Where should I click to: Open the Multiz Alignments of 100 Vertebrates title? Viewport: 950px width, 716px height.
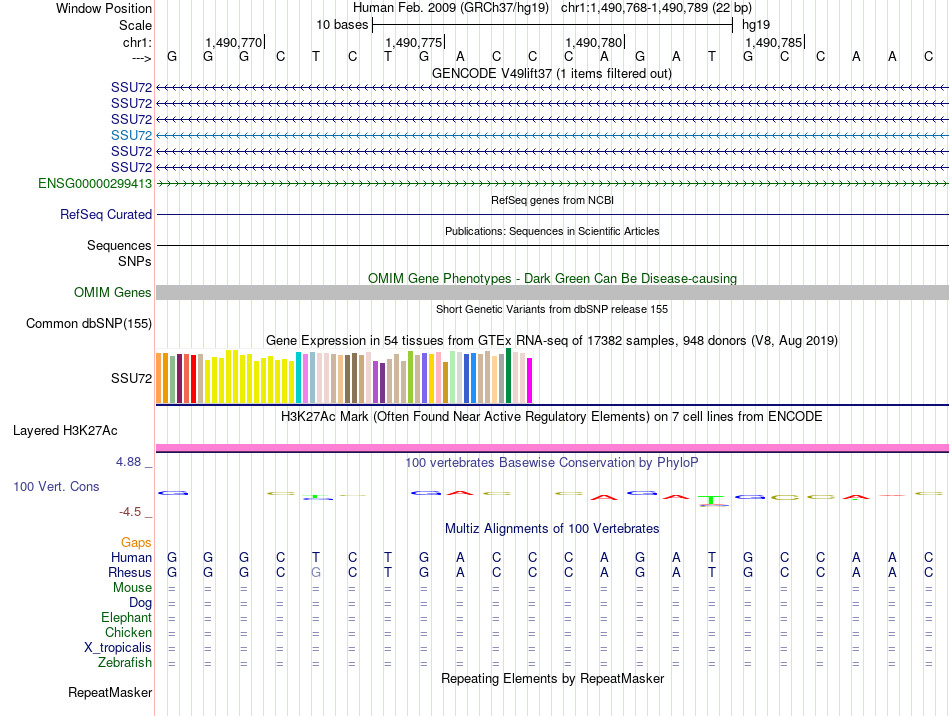point(551,528)
